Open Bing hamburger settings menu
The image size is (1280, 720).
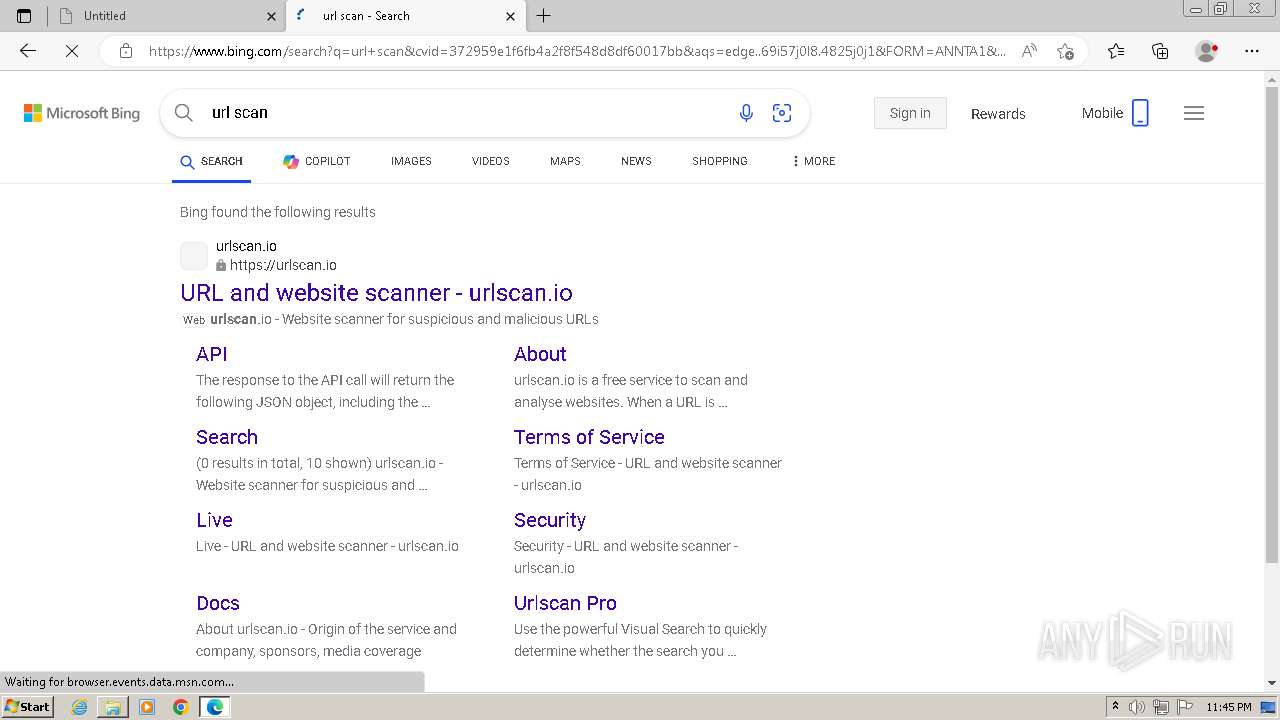(x=1194, y=113)
